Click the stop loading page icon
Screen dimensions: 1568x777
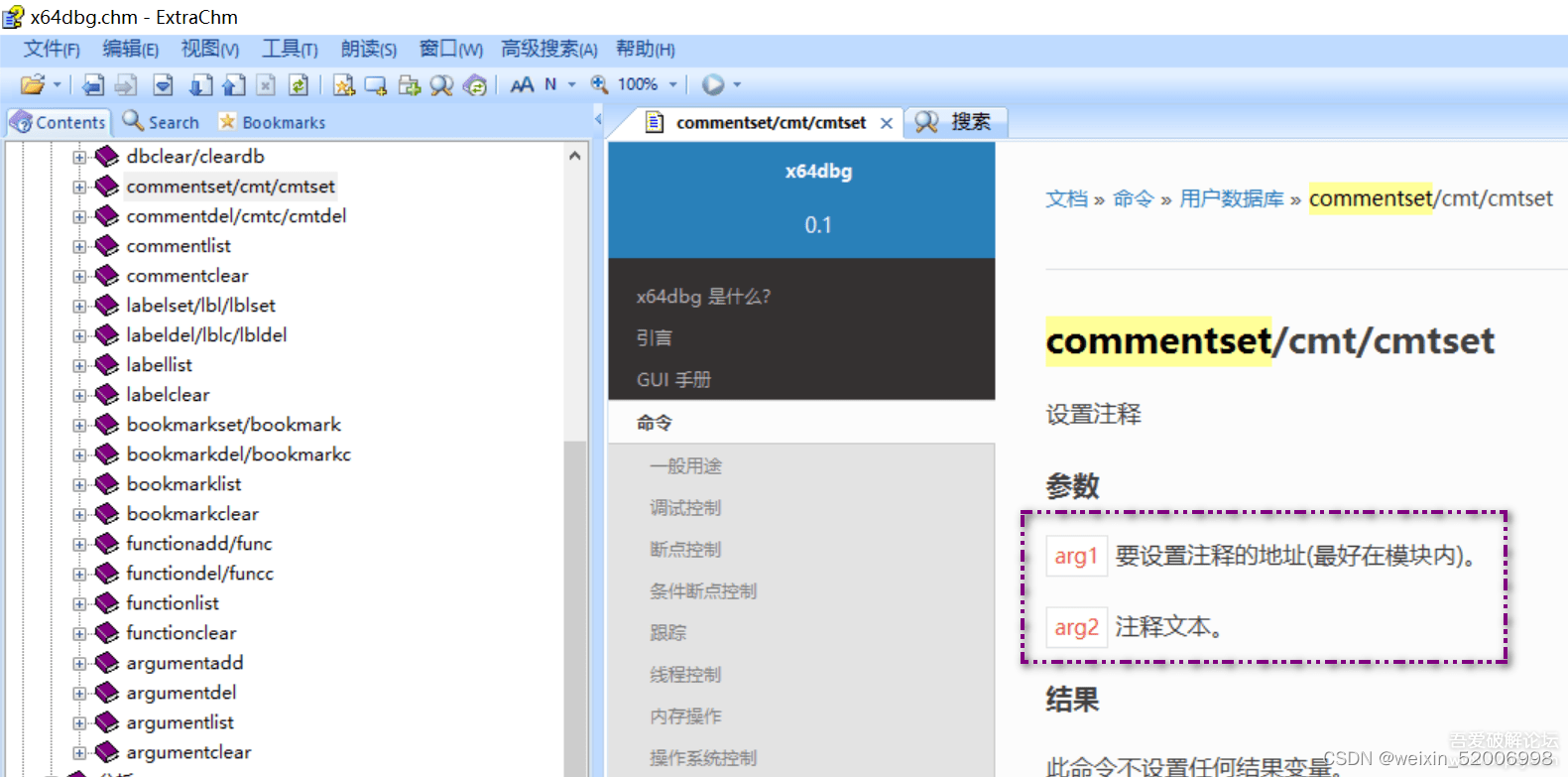click(266, 85)
